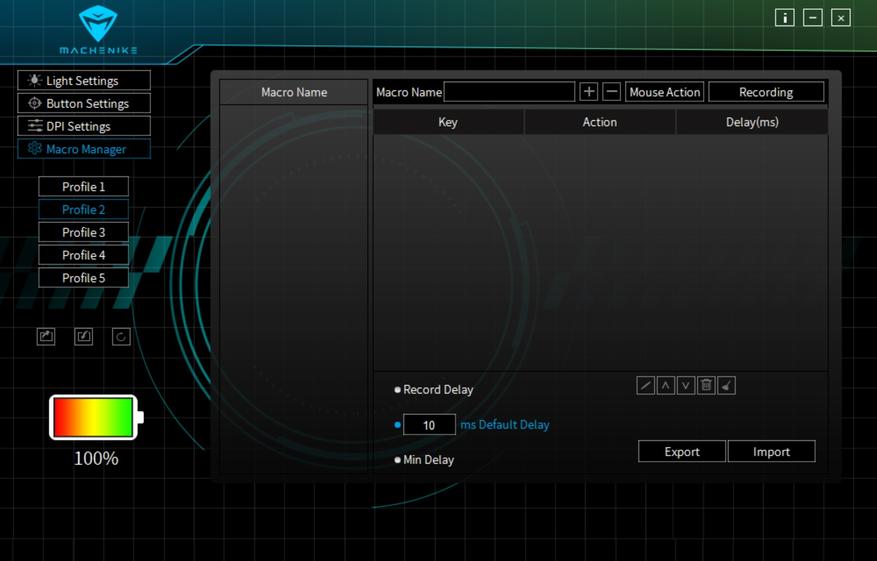Click the edit line icon below the macro table

click(x=646, y=386)
